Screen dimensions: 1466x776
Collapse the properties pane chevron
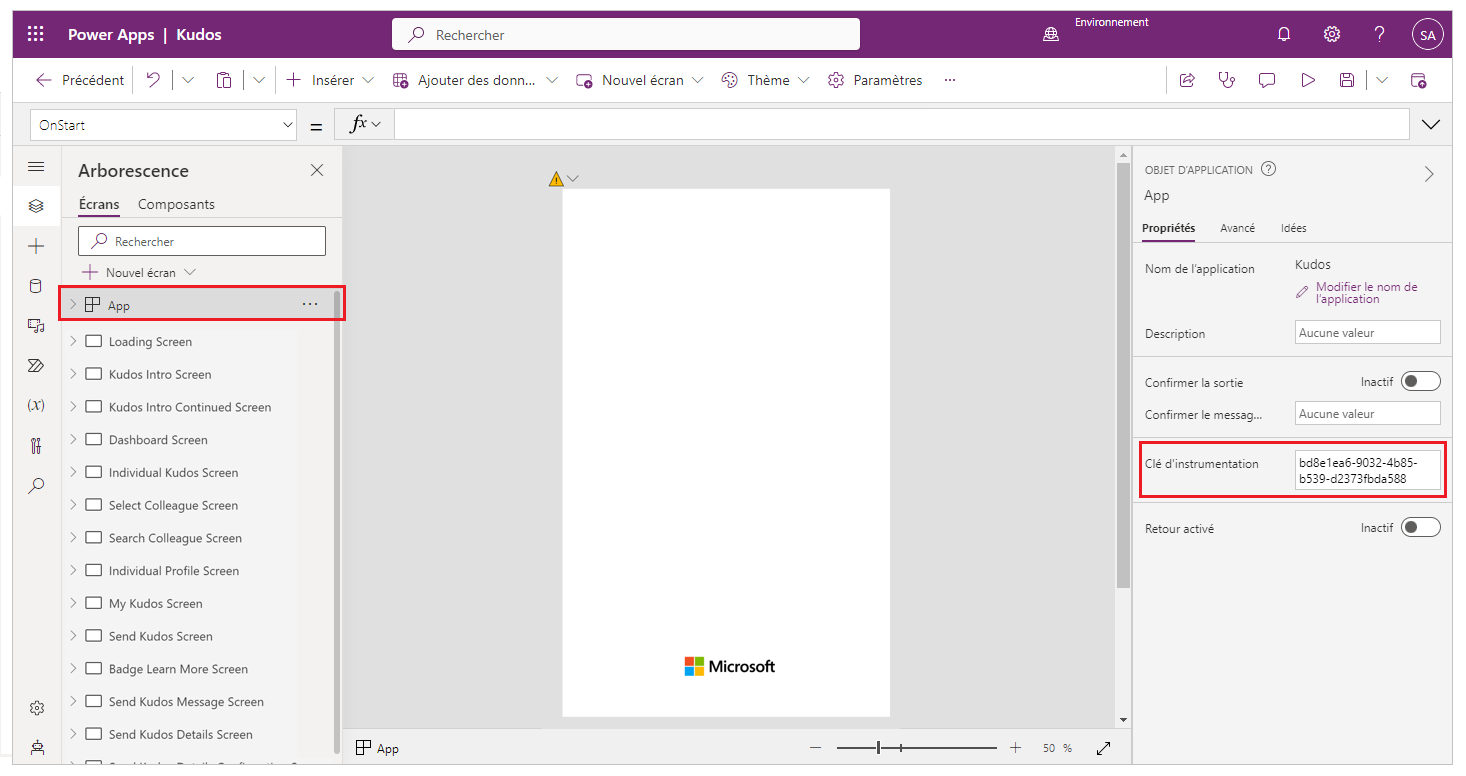tap(1429, 174)
